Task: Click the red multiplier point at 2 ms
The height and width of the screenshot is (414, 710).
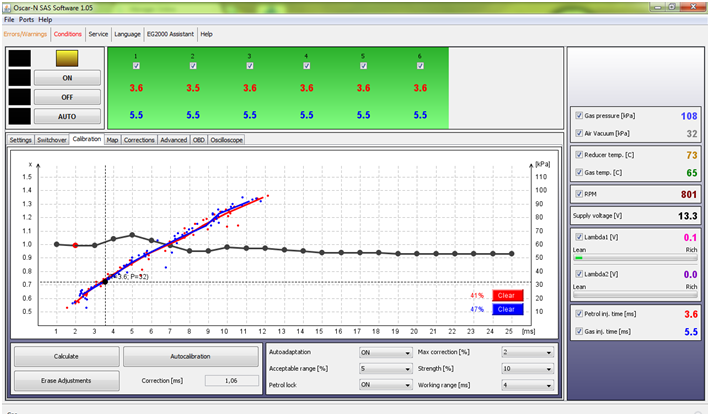Action: click(75, 246)
